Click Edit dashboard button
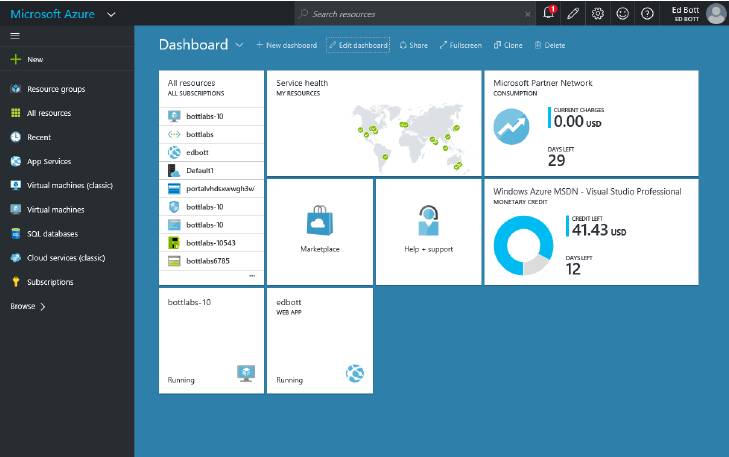The image size is (729, 457). coord(358,45)
